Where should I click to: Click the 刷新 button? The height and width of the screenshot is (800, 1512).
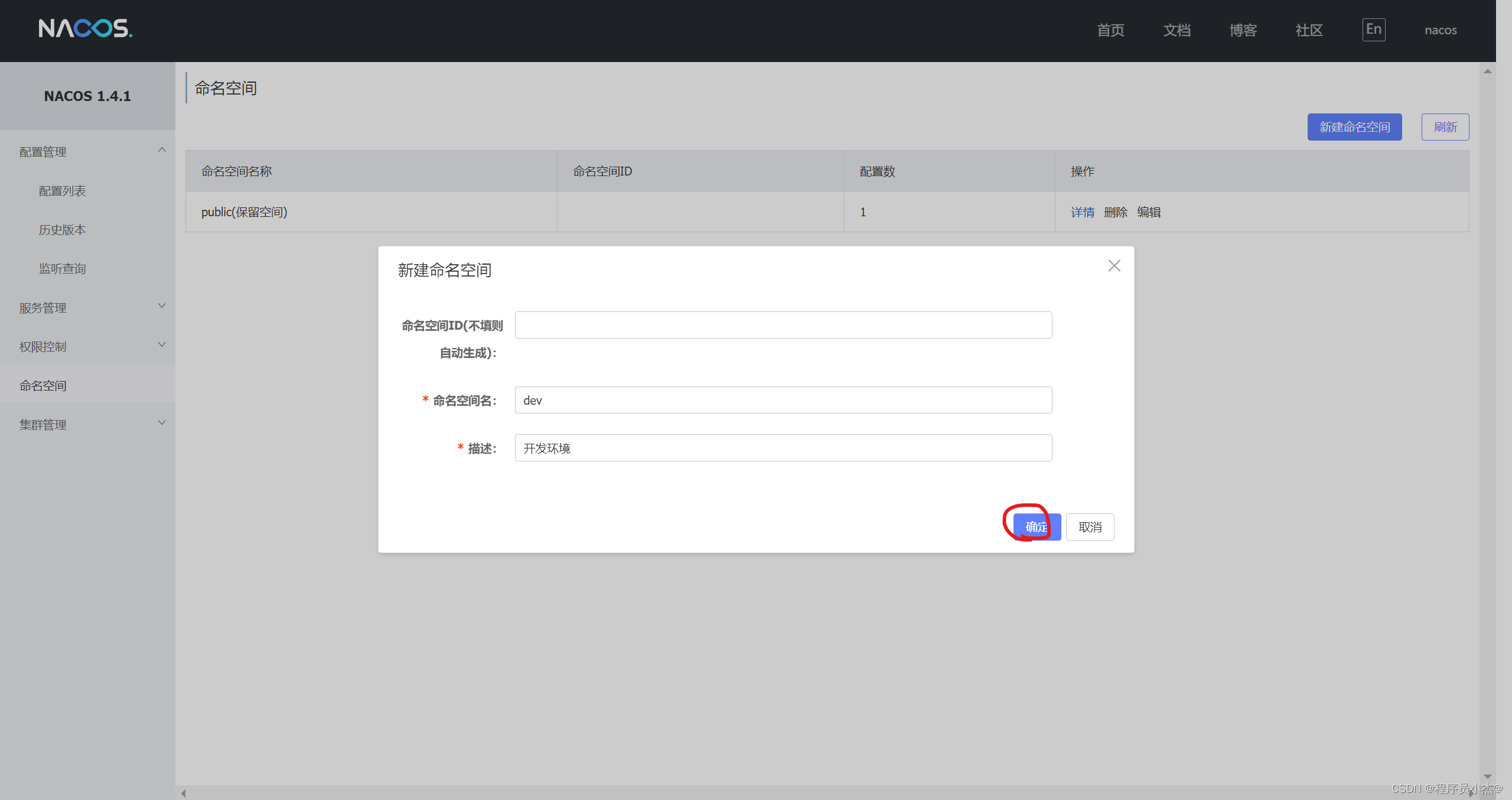1445,127
